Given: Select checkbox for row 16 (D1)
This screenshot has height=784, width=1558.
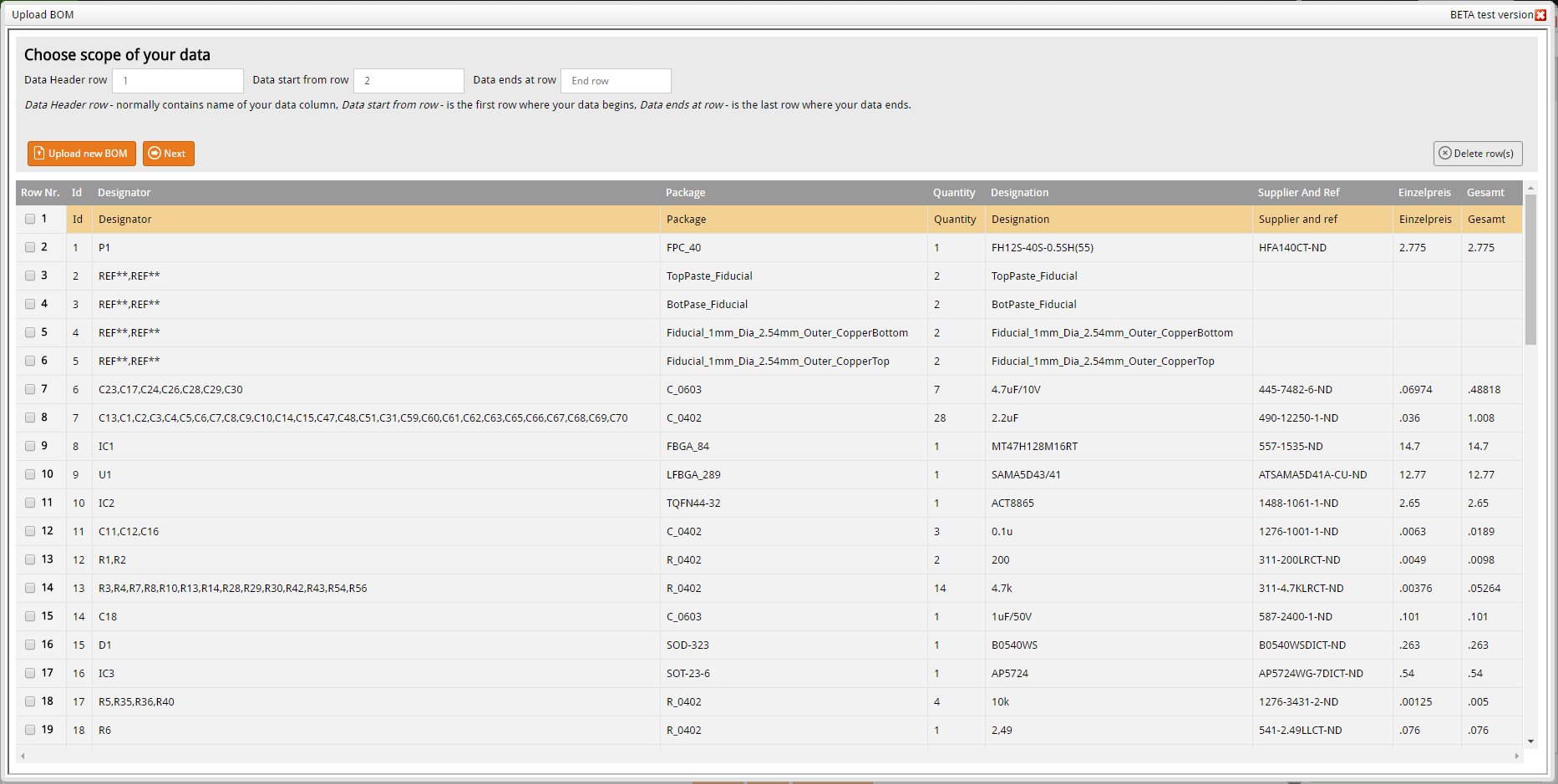Looking at the screenshot, I should click(30, 645).
